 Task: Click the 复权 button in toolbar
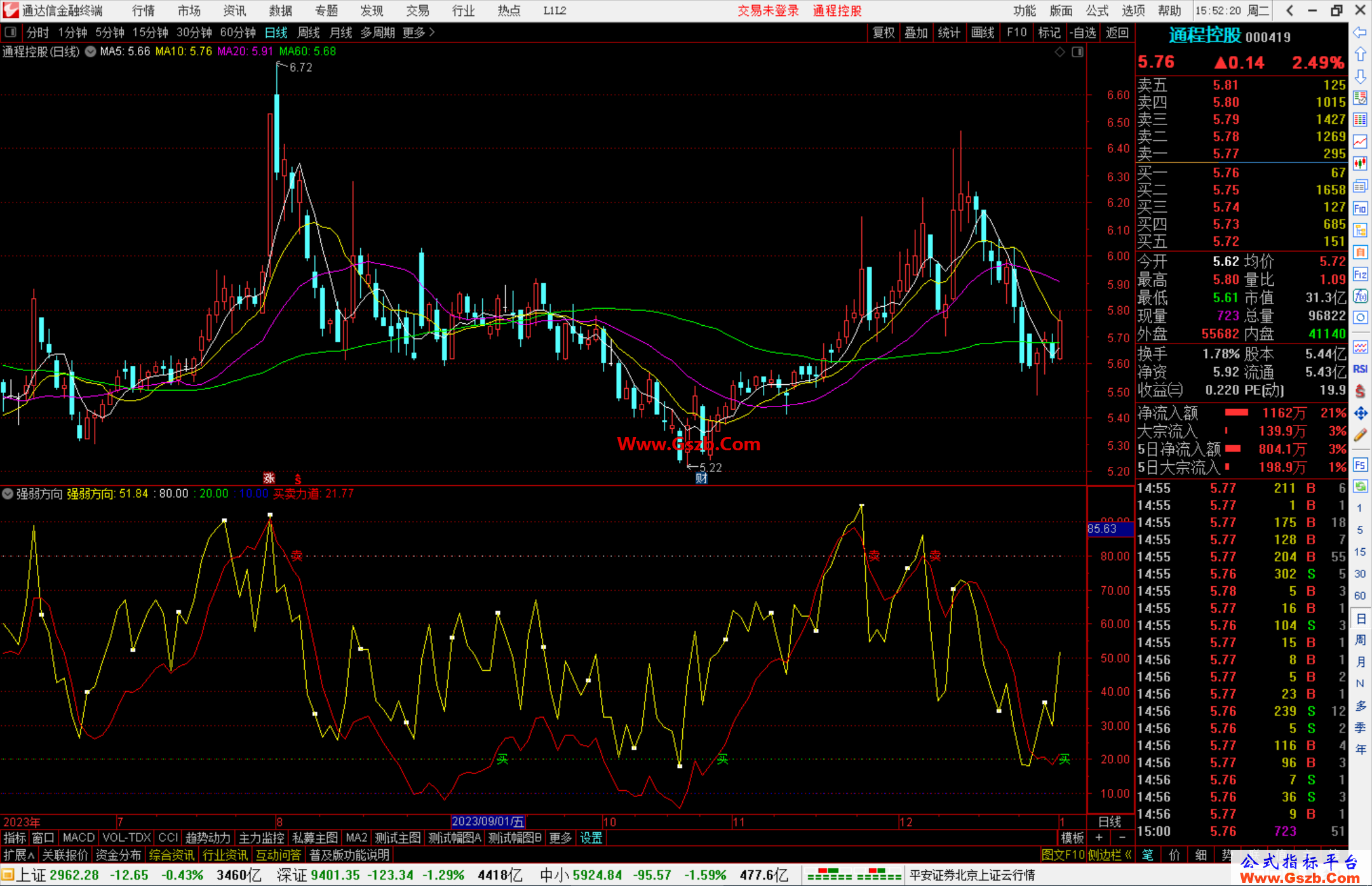coord(884,32)
